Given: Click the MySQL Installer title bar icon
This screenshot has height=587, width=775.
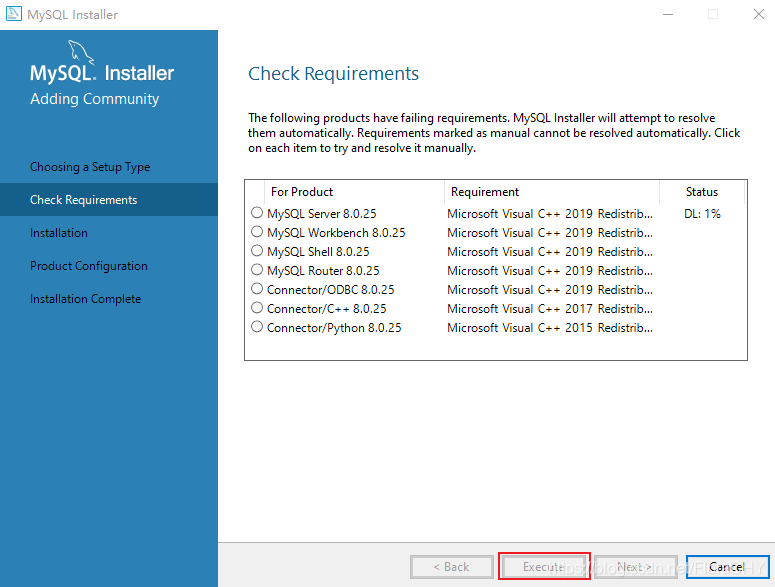Looking at the screenshot, I should click(14, 14).
